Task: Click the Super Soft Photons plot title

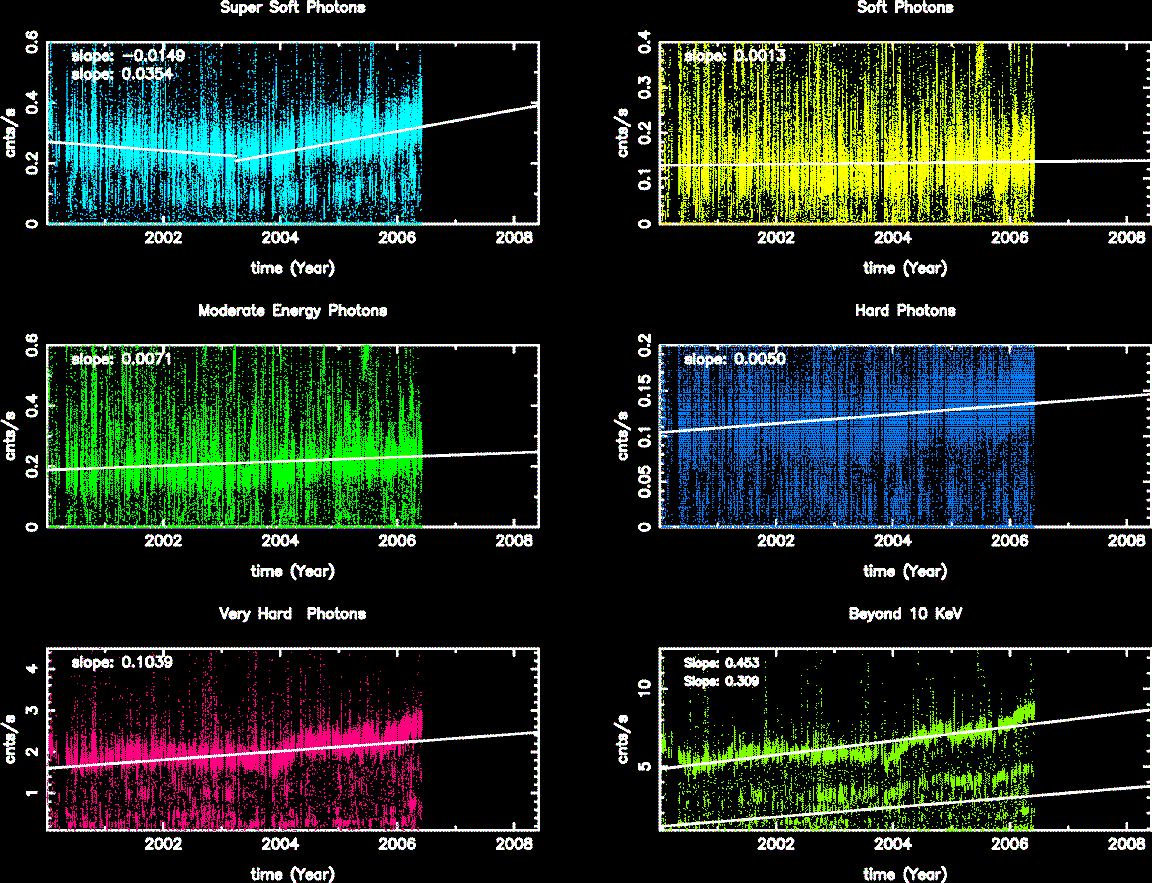Action: point(292,8)
